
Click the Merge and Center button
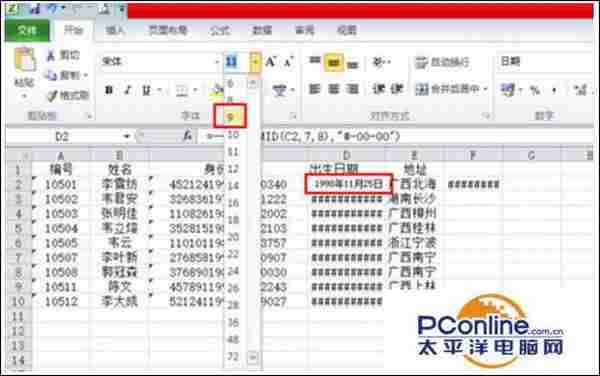click(x=447, y=89)
